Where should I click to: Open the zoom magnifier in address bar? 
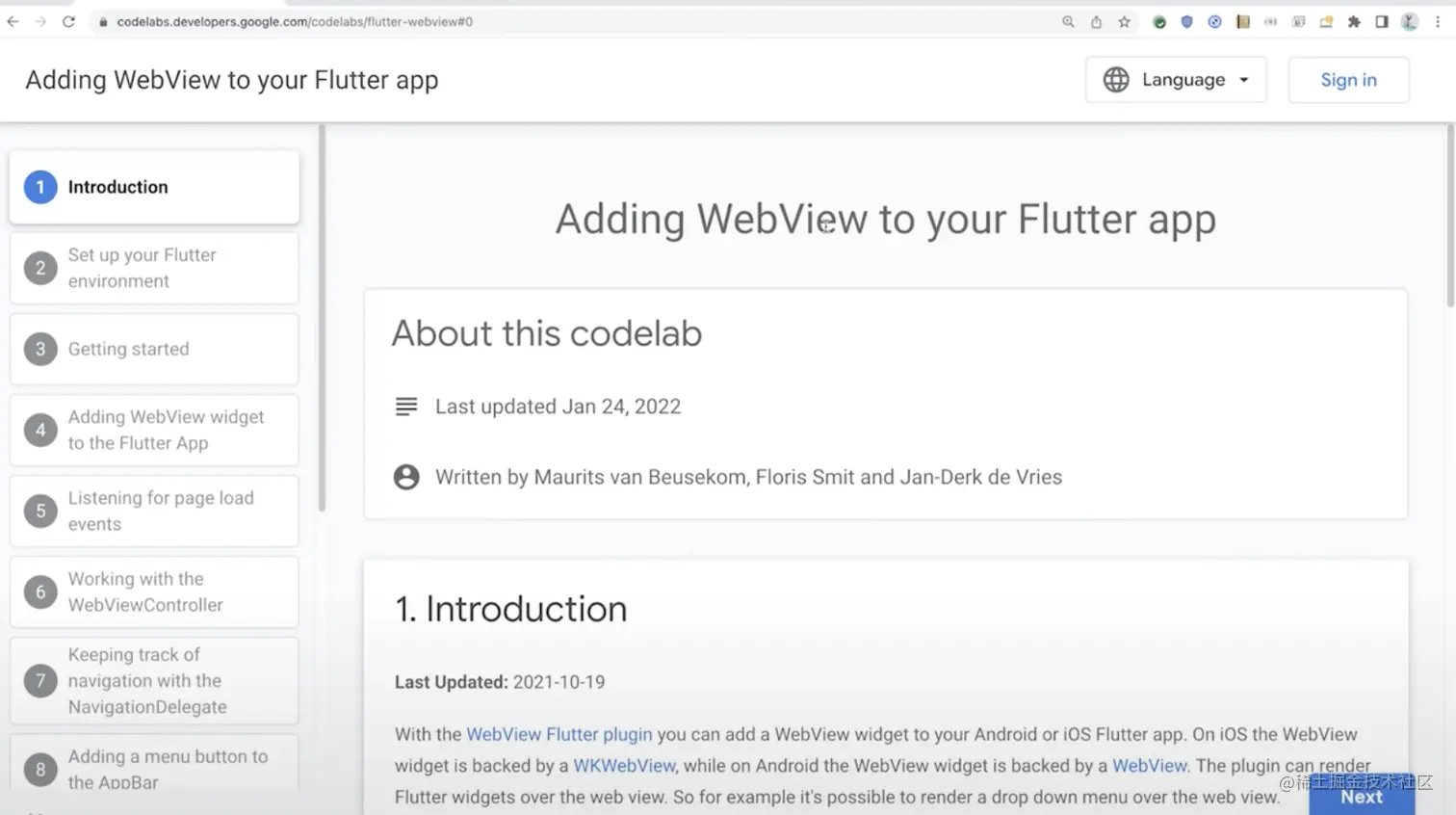tap(1068, 21)
